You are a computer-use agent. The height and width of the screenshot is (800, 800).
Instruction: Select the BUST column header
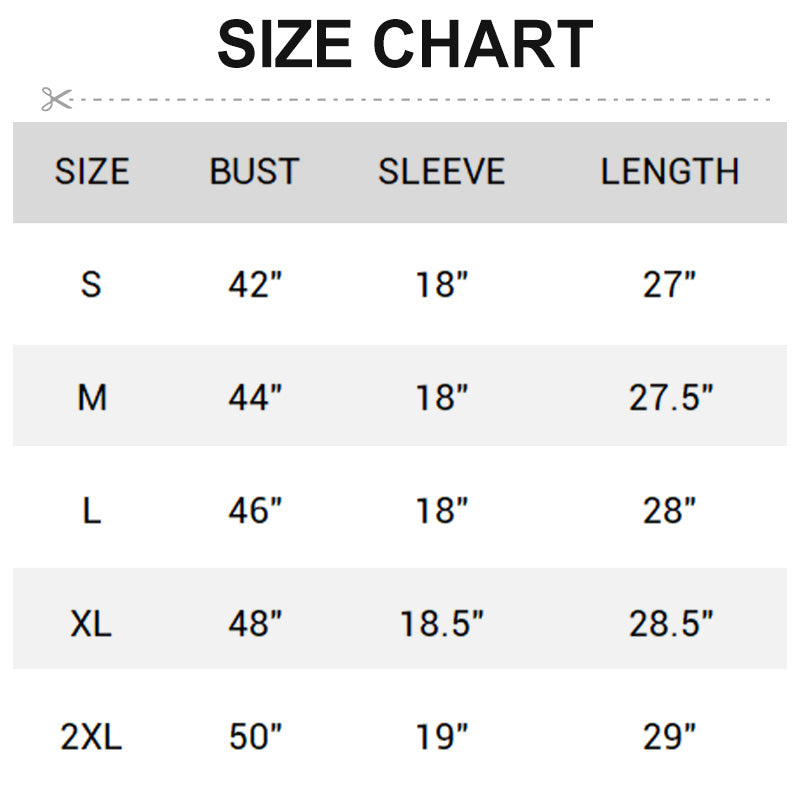254,172
